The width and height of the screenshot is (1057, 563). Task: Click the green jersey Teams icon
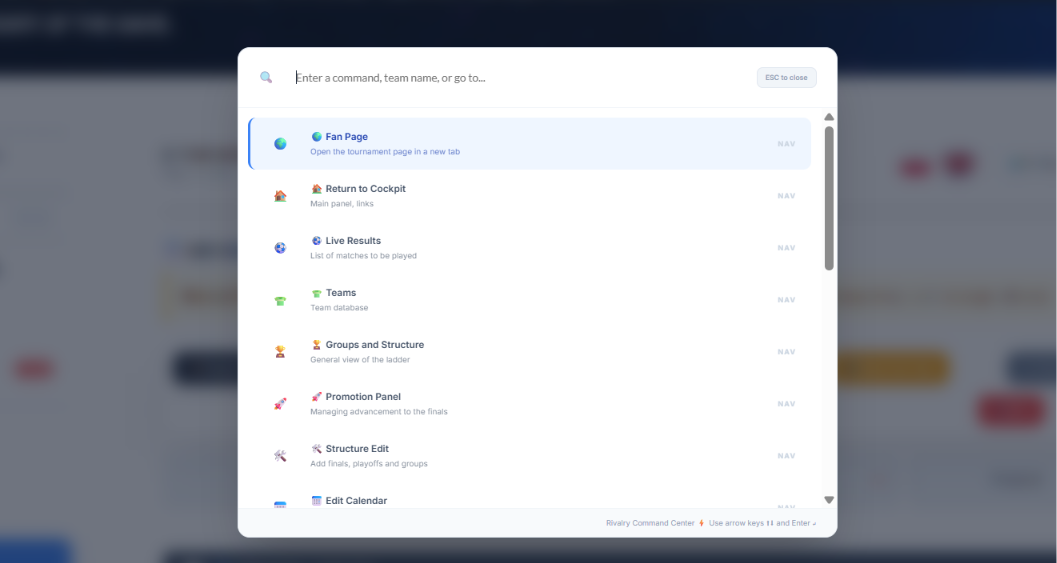click(280, 300)
